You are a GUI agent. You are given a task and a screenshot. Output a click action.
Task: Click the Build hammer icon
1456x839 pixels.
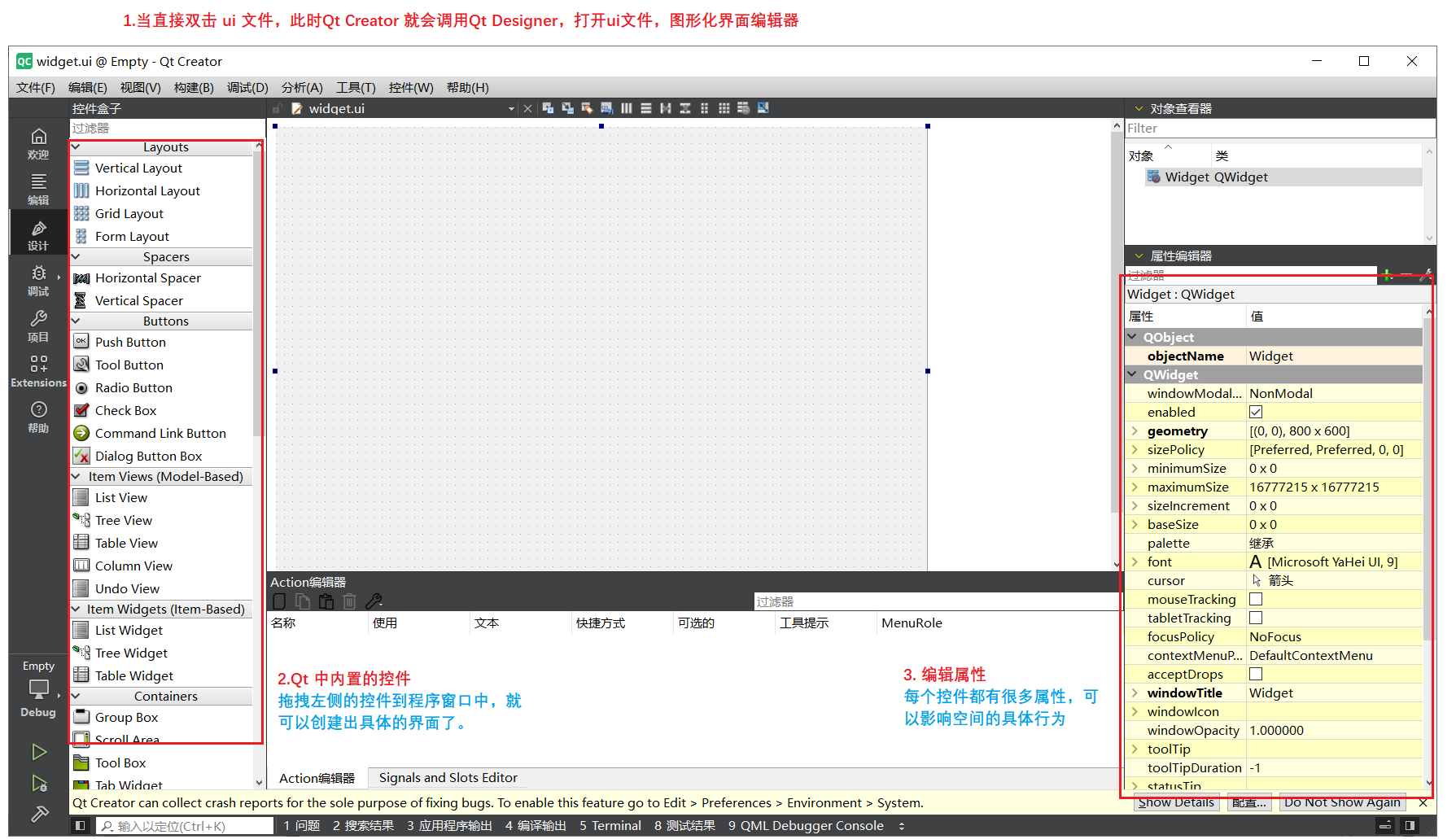(39, 813)
